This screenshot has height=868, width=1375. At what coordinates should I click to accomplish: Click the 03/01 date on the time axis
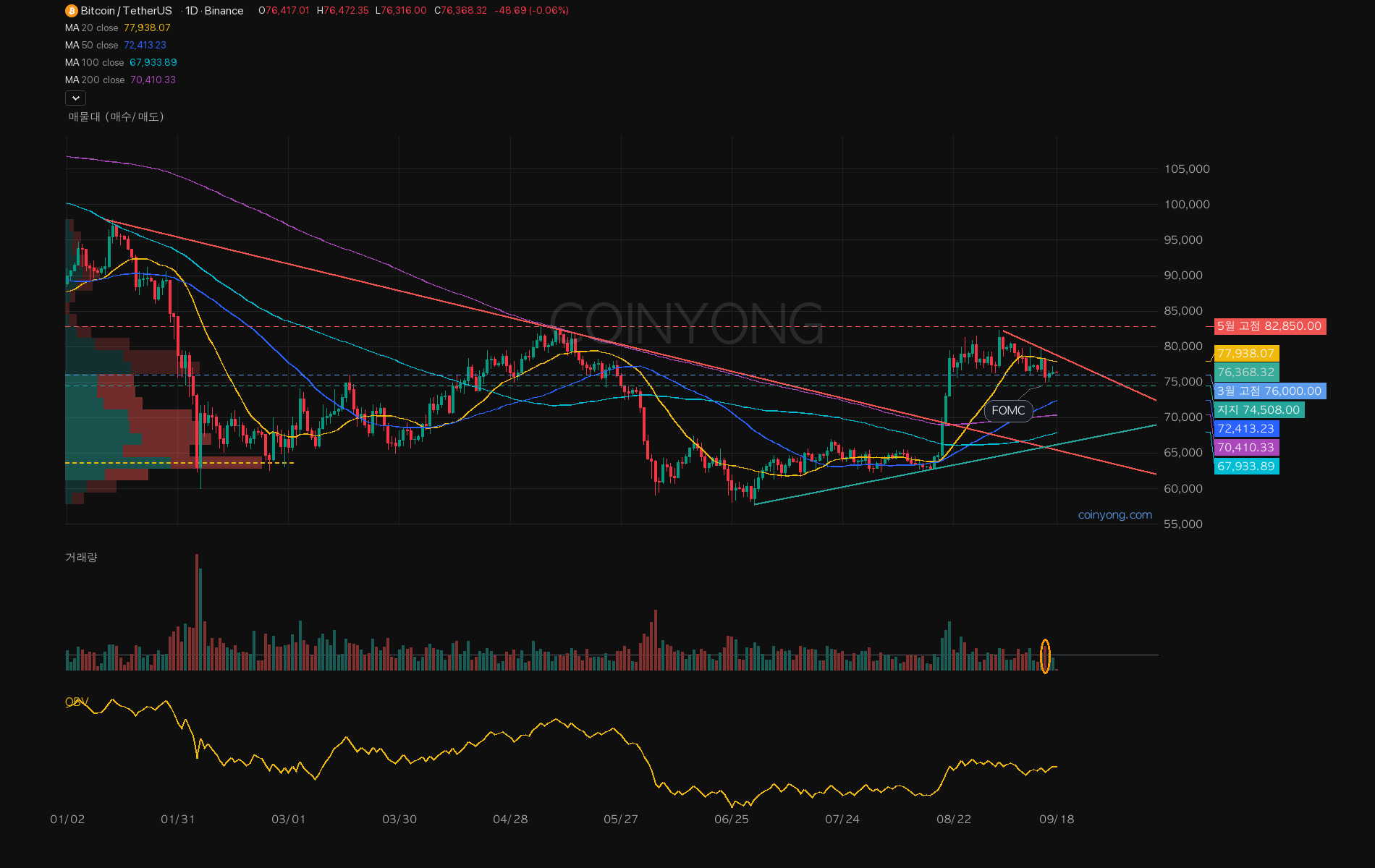point(289,820)
